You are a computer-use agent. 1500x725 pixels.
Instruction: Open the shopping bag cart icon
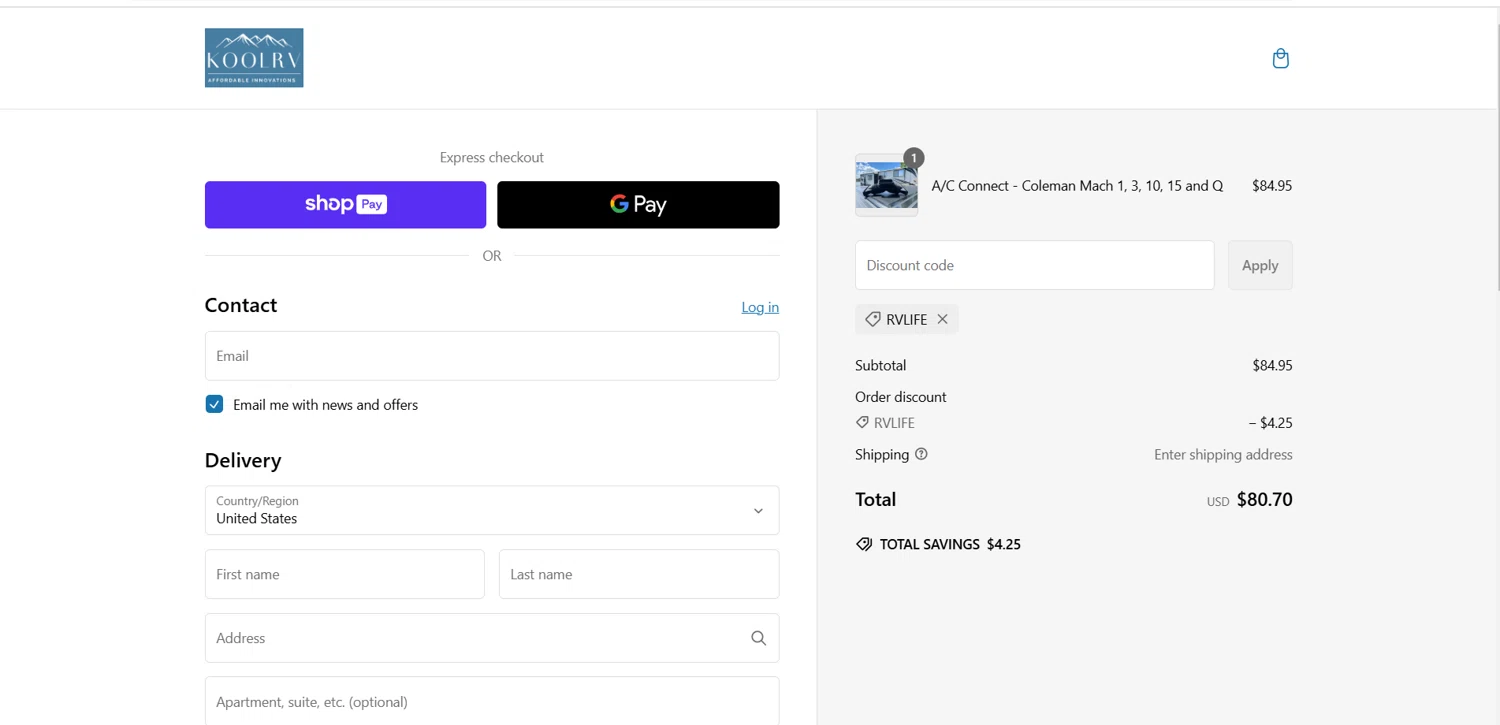click(1280, 59)
